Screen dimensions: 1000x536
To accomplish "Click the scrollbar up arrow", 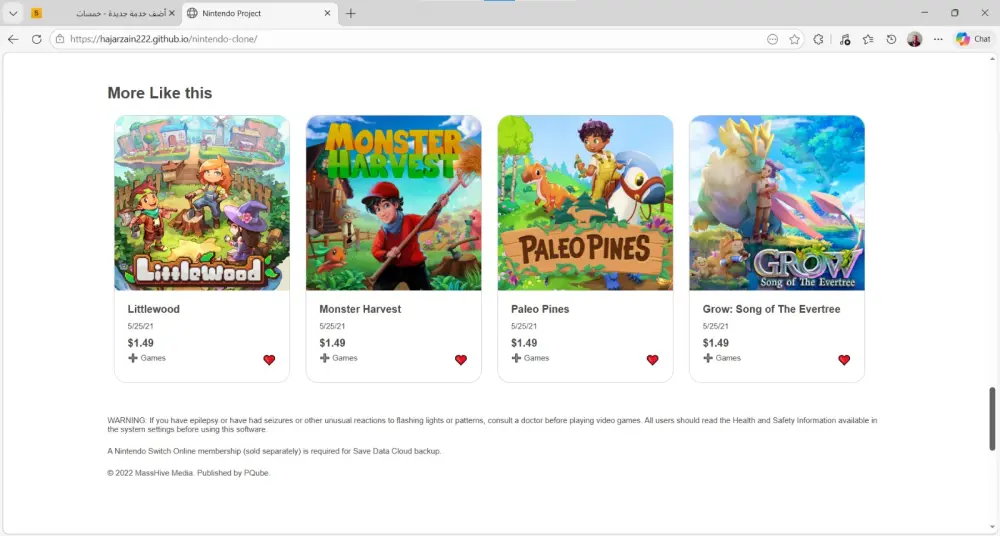I will pyautogui.click(x=992, y=59).
